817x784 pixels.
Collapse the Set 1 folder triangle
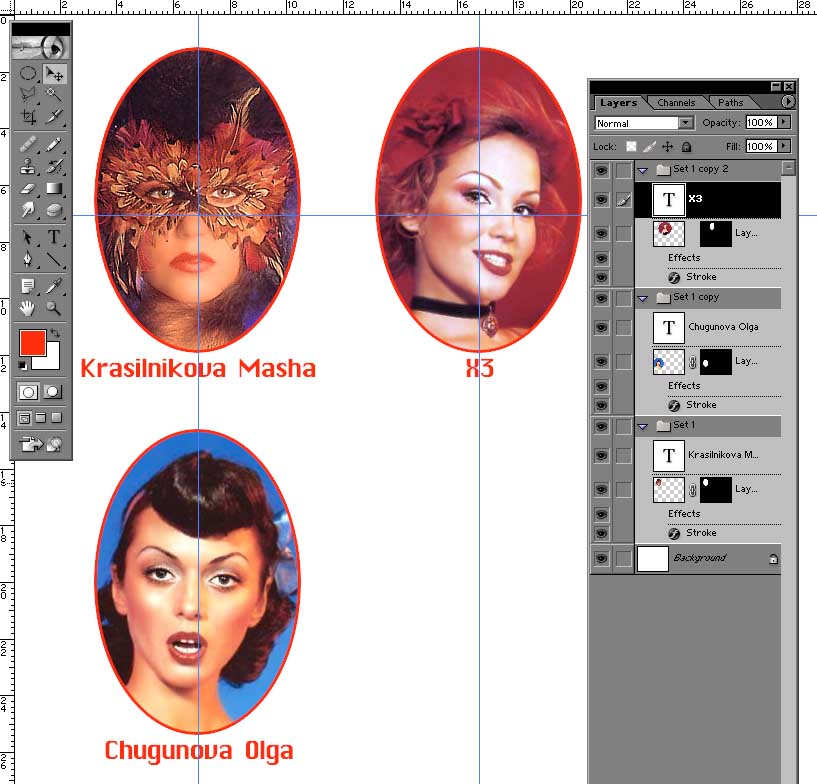[x=642, y=426]
